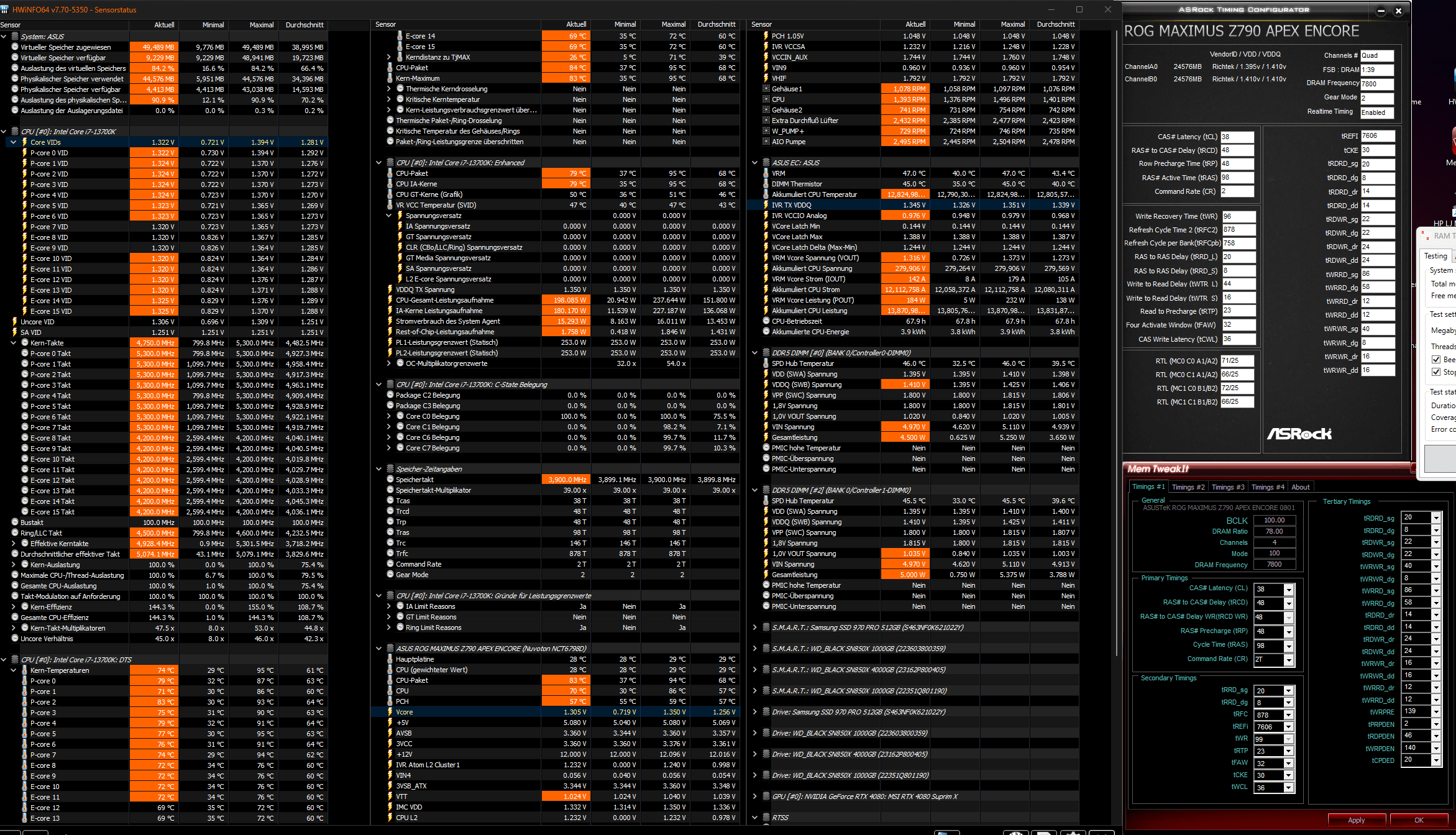Click the lightning icon of VDDQ TX Spannung
The image size is (1456, 835).
click(x=390, y=290)
